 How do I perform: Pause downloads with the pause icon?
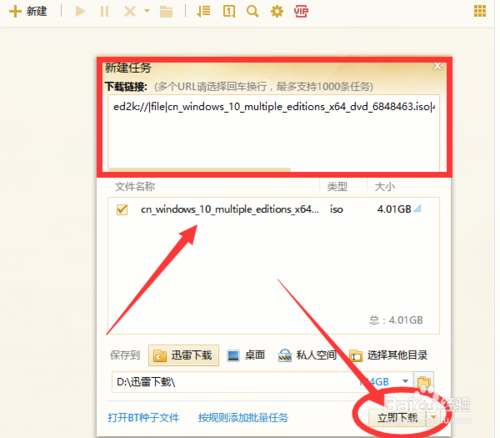click(x=104, y=12)
